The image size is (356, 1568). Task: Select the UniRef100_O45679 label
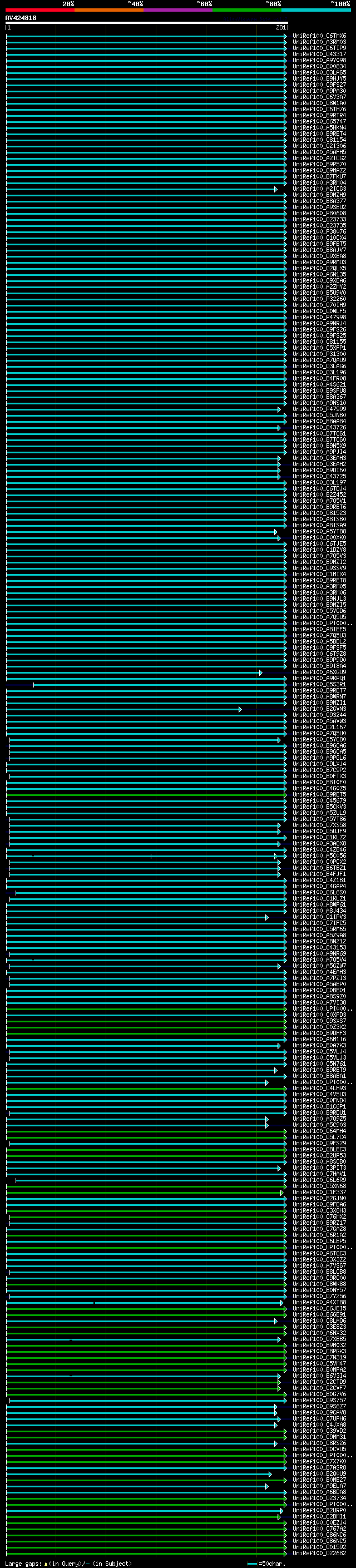(319, 800)
